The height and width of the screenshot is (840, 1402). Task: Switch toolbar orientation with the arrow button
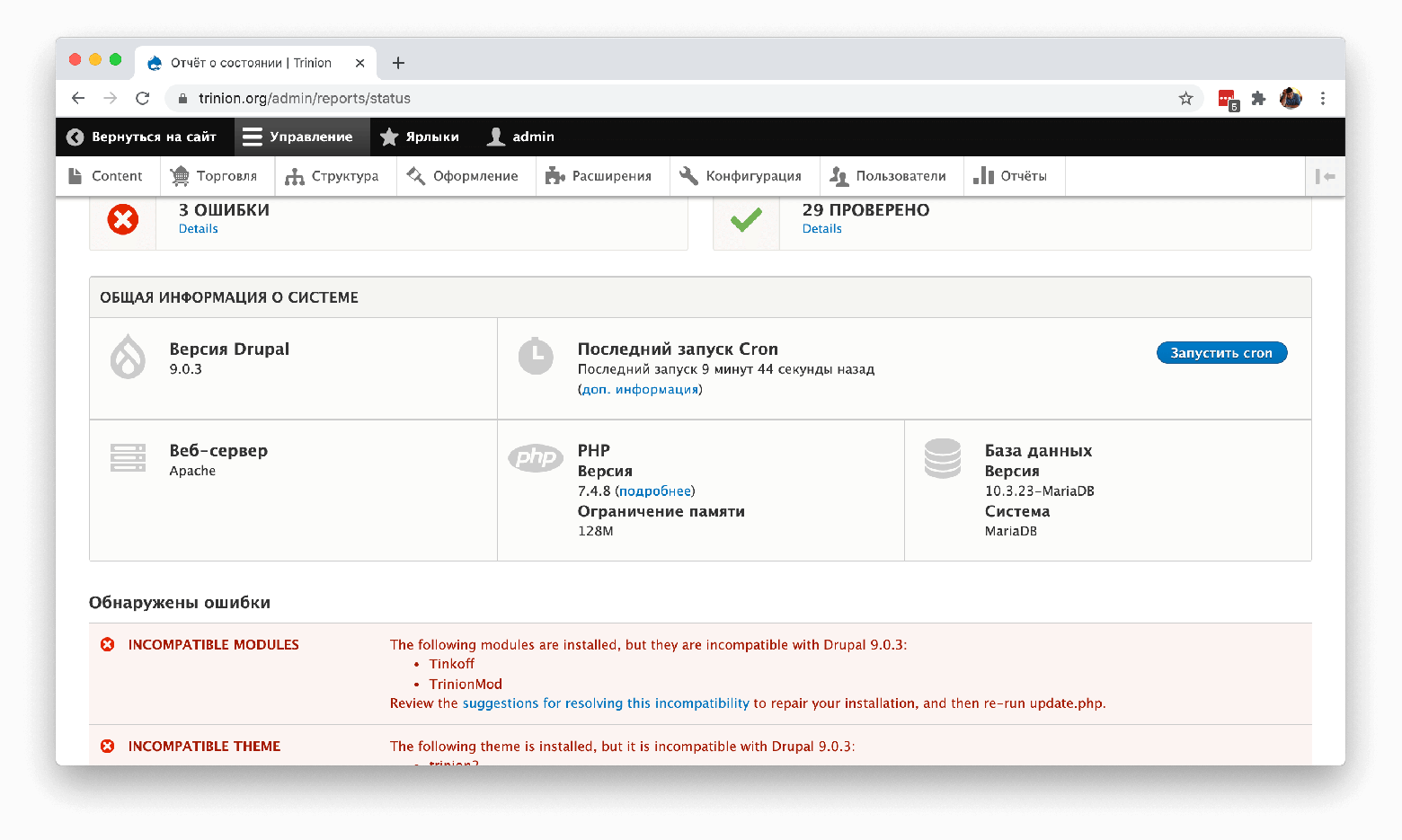point(1325,176)
